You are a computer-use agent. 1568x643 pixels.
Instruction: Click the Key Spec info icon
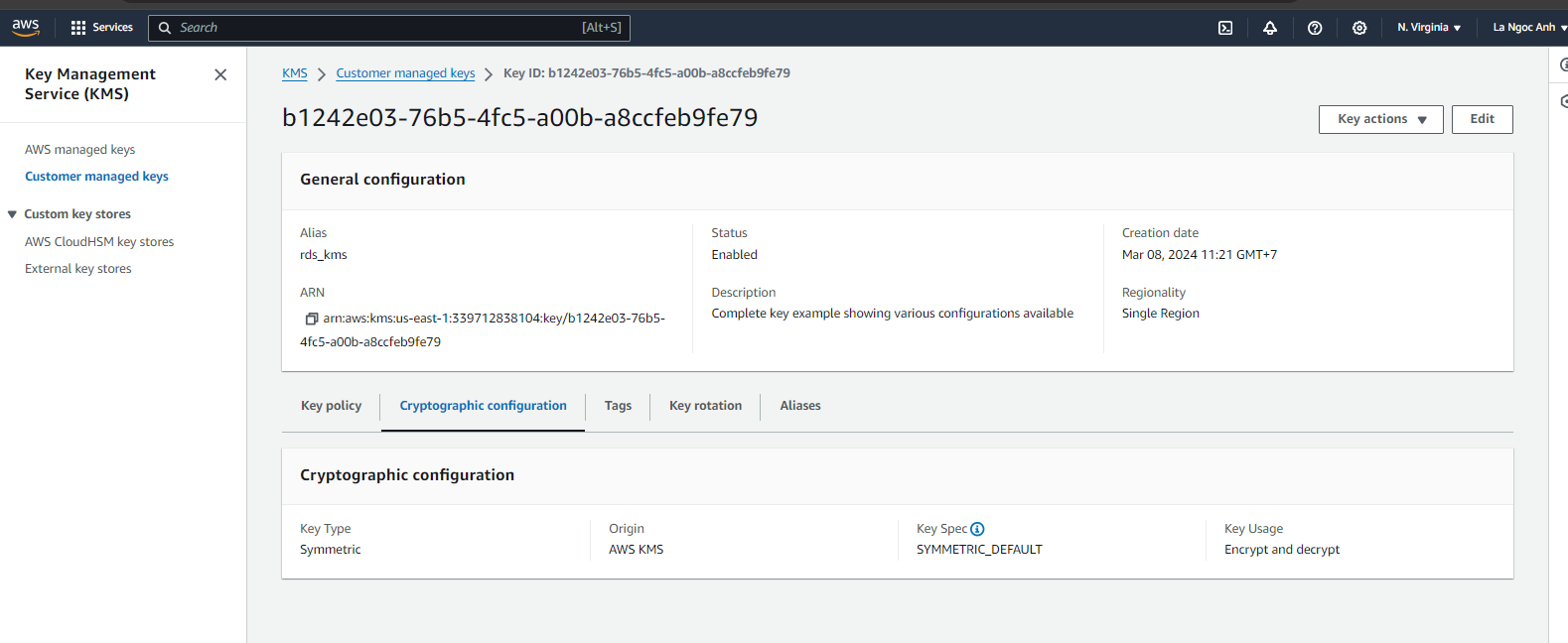977,529
